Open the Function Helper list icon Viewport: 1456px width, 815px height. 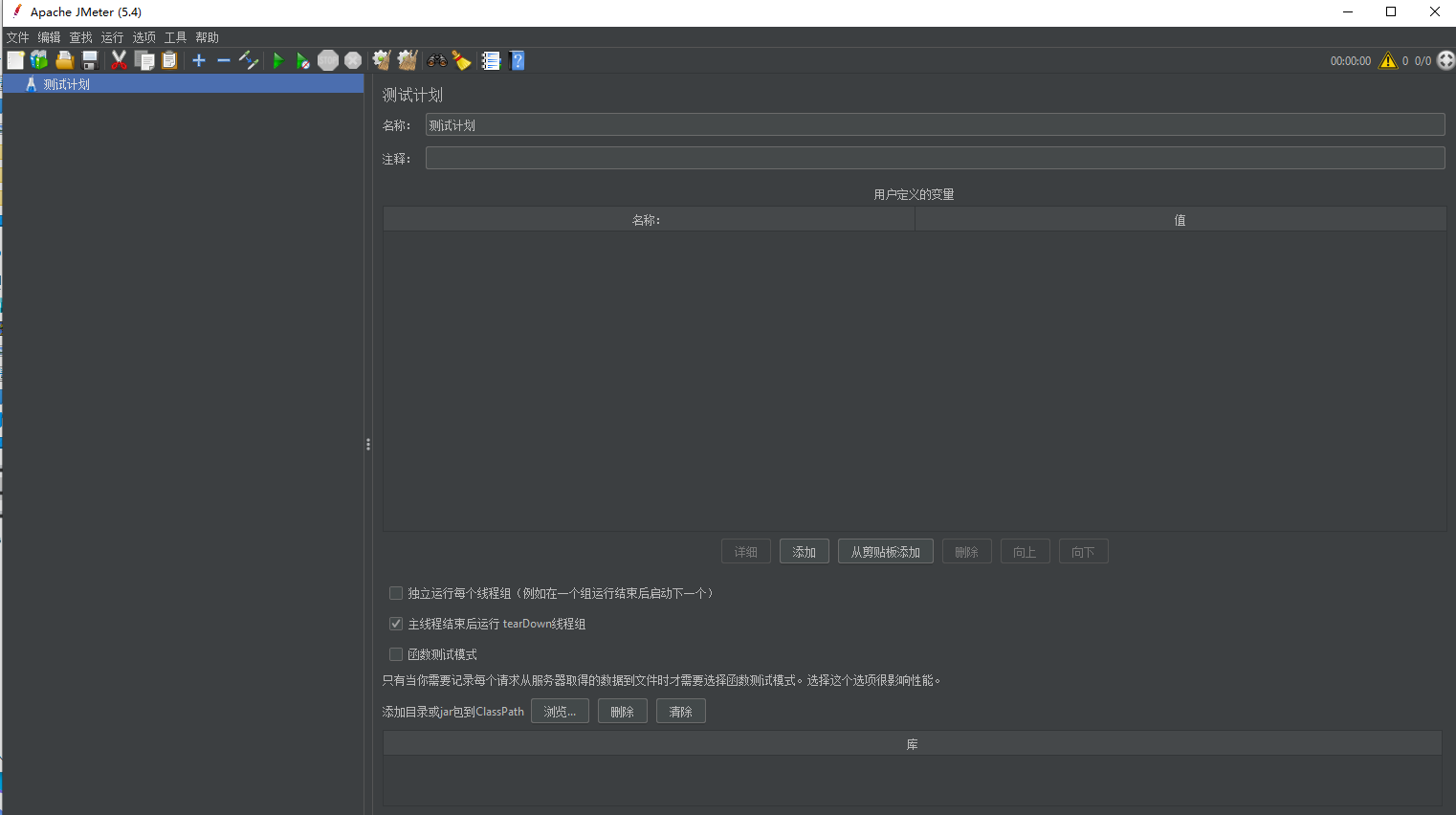click(491, 60)
